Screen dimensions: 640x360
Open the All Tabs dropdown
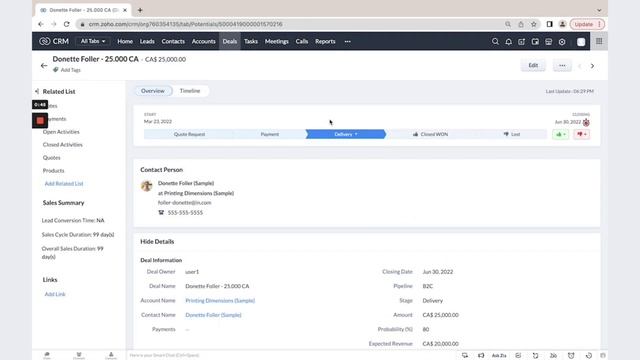pyautogui.click(x=93, y=41)
